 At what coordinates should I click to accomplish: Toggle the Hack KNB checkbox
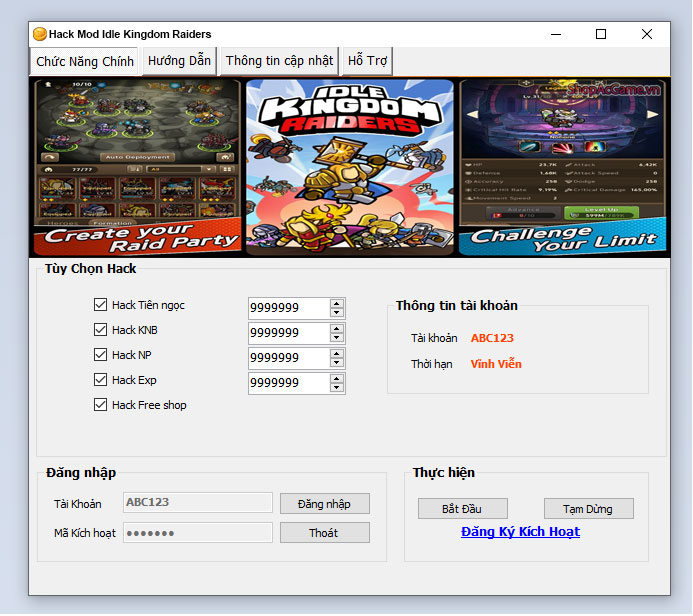[100, 330]
